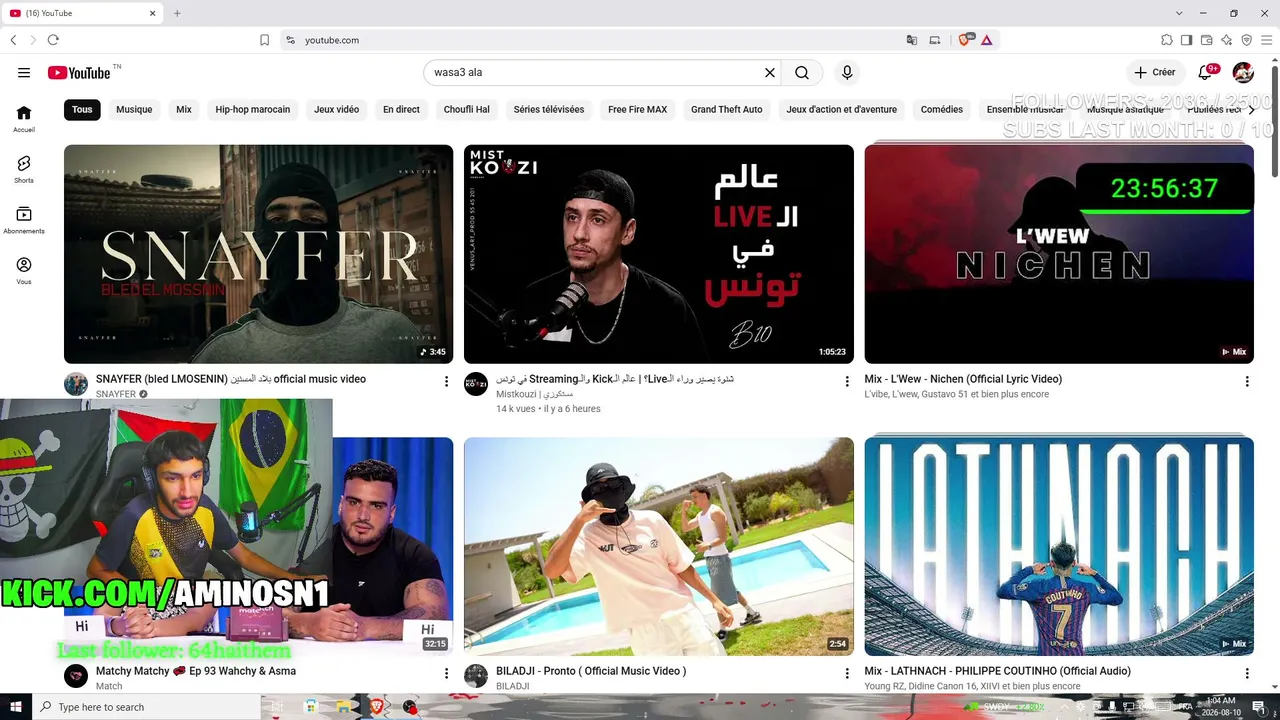Open Brave Leo AI assistant
The height and width of the screenshot is (720, 1280).
tap(1227, 40)
